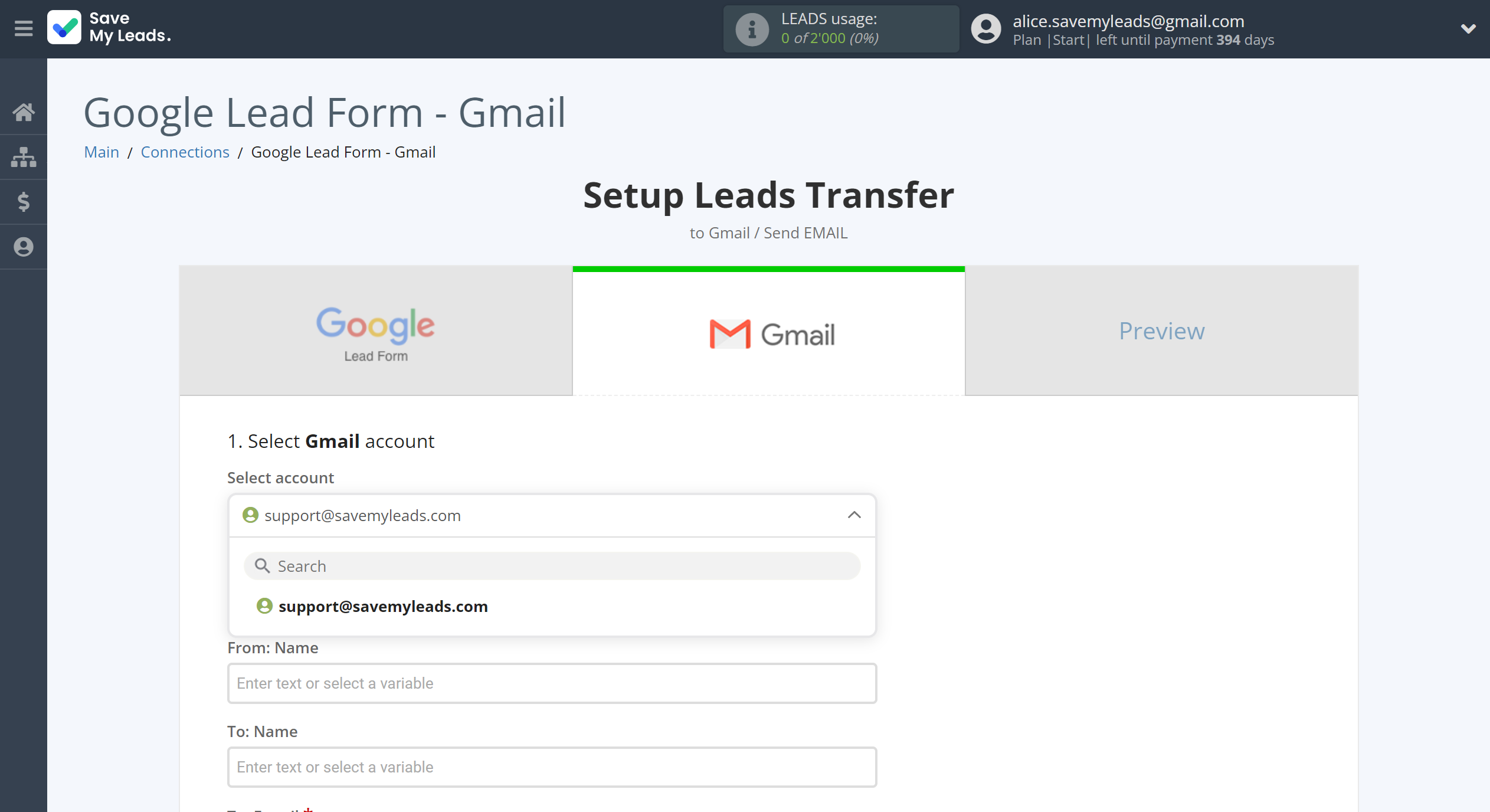The image size is (1490, 812).
Task: Follow the Connections breadcrumb link
Action: tap(185, 152)
